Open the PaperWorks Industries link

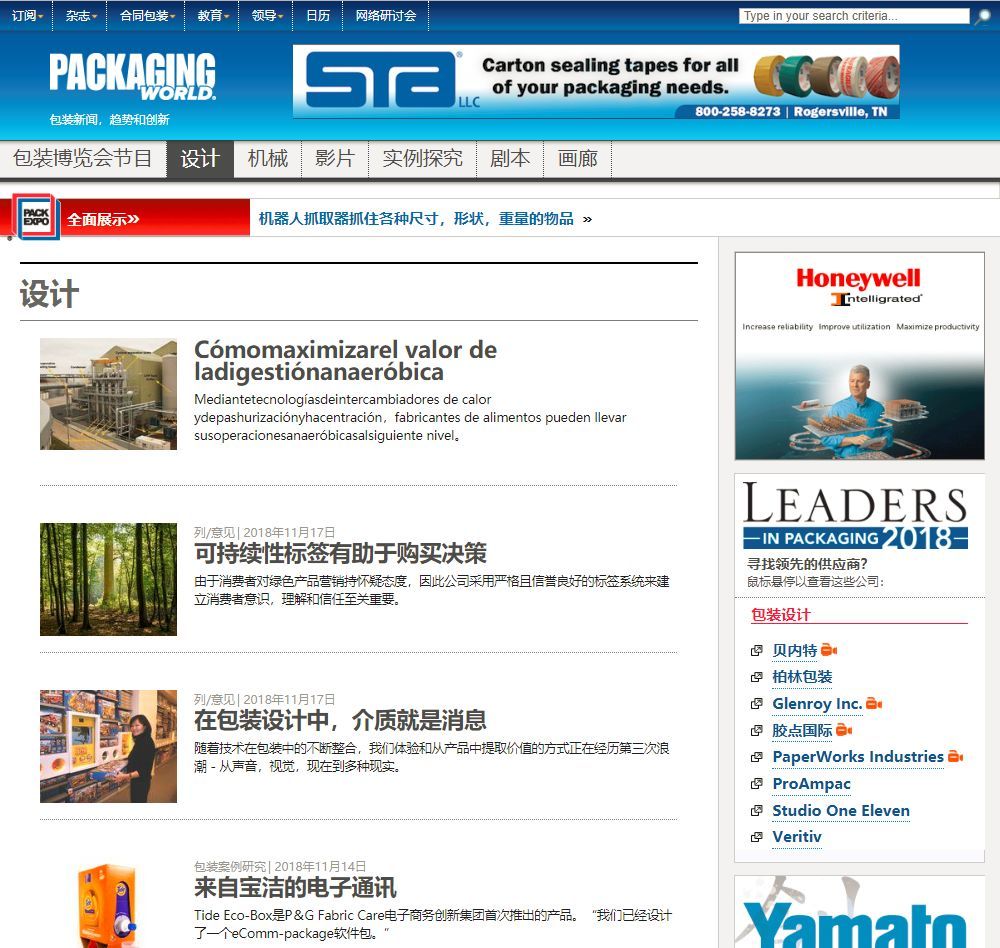pyautogui.click(x=858, y=757)
